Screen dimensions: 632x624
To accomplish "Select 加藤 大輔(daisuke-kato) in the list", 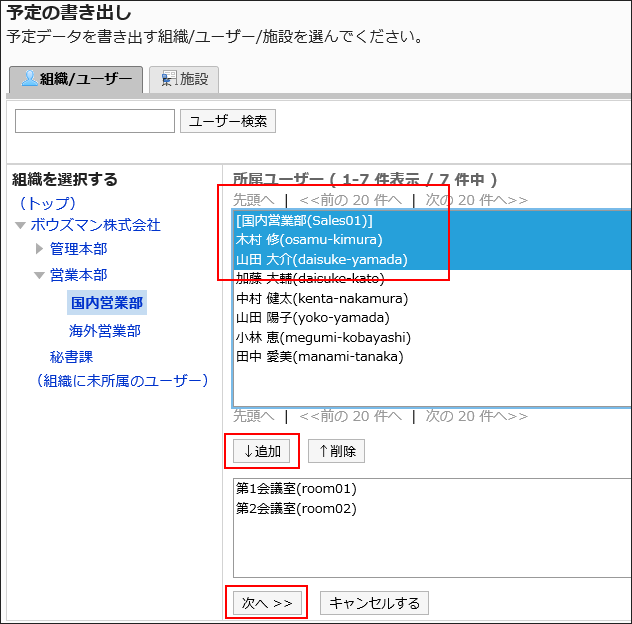I will [x=432, y=279].
